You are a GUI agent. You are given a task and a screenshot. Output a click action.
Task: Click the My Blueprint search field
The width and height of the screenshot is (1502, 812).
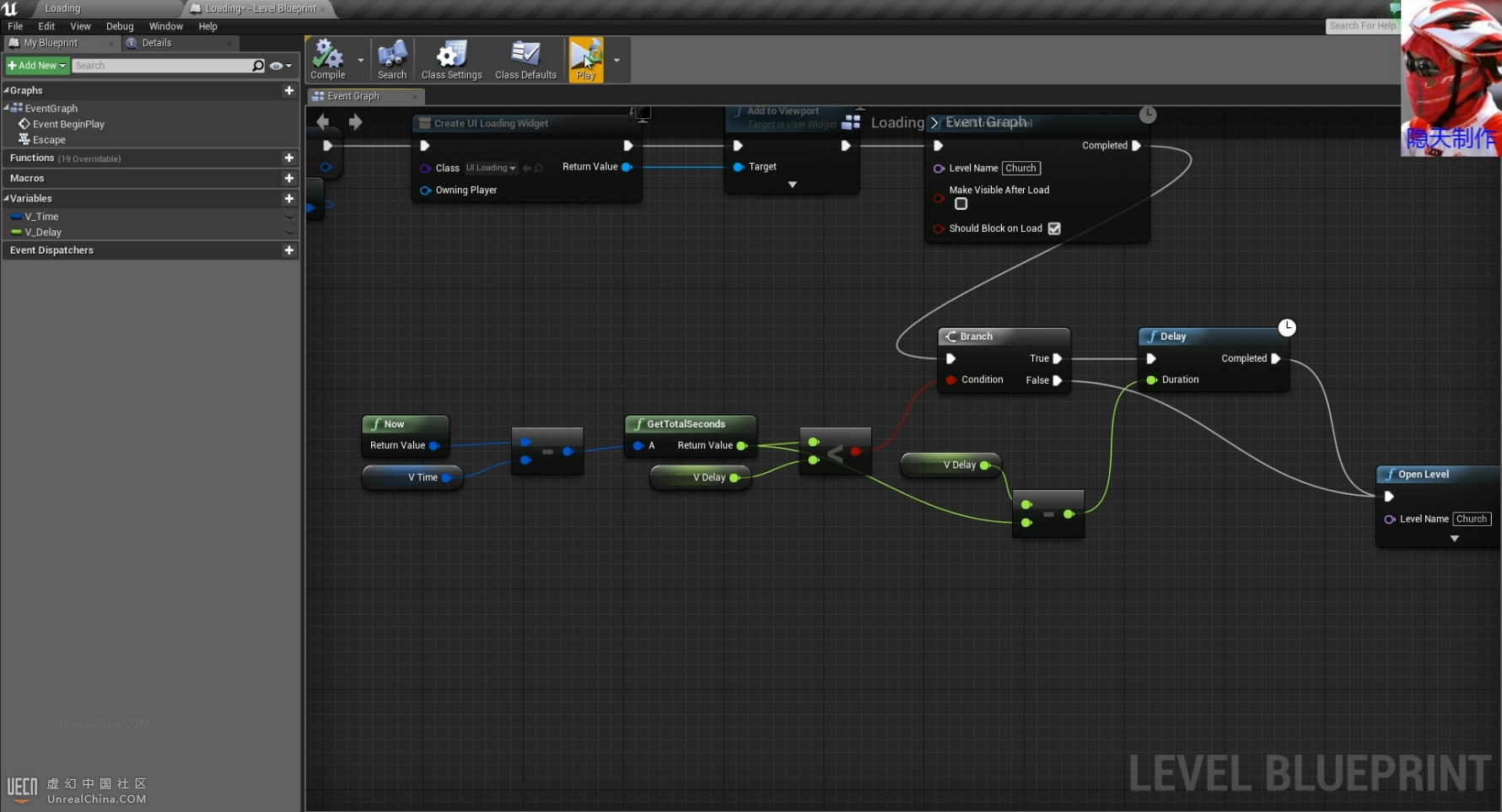point(160,66)
